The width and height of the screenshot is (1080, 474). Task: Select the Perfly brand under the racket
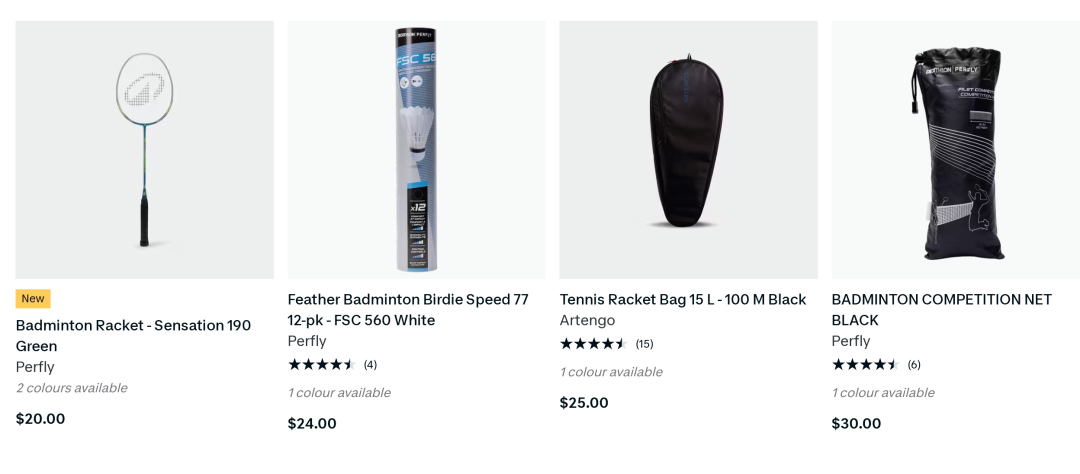(x=35, y=367)
